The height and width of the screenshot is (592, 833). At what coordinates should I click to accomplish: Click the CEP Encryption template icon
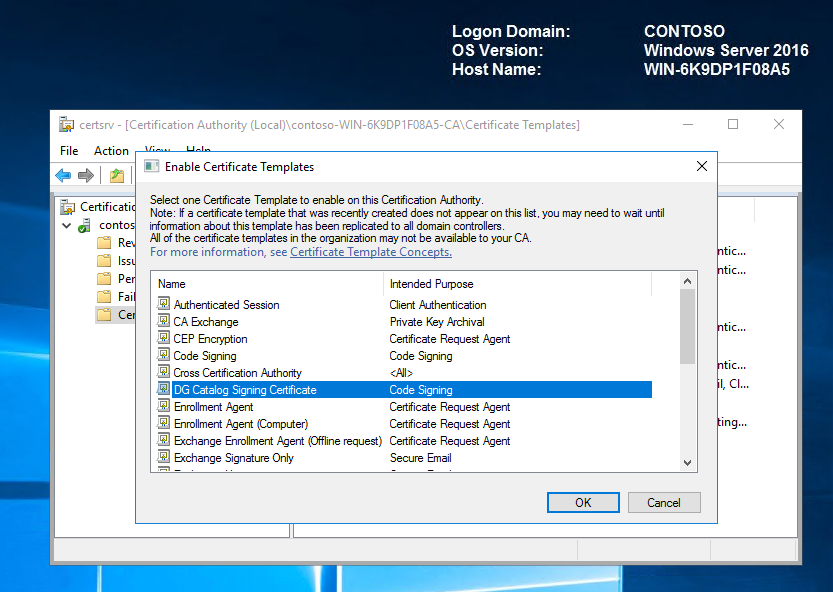click(x=164, y=338)
